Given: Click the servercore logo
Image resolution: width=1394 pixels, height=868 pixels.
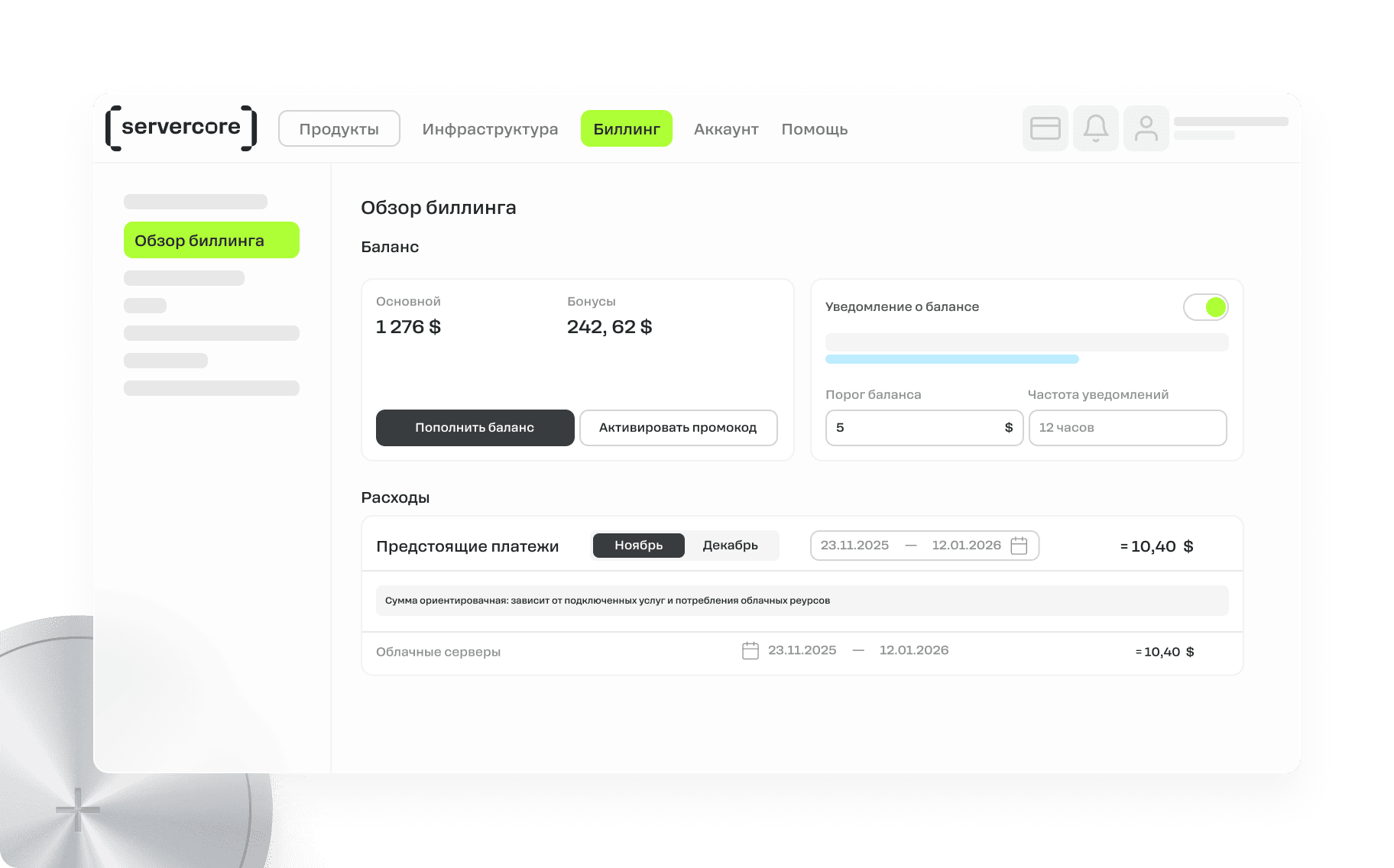Looking at the screenshot, I should click(181, 128).
